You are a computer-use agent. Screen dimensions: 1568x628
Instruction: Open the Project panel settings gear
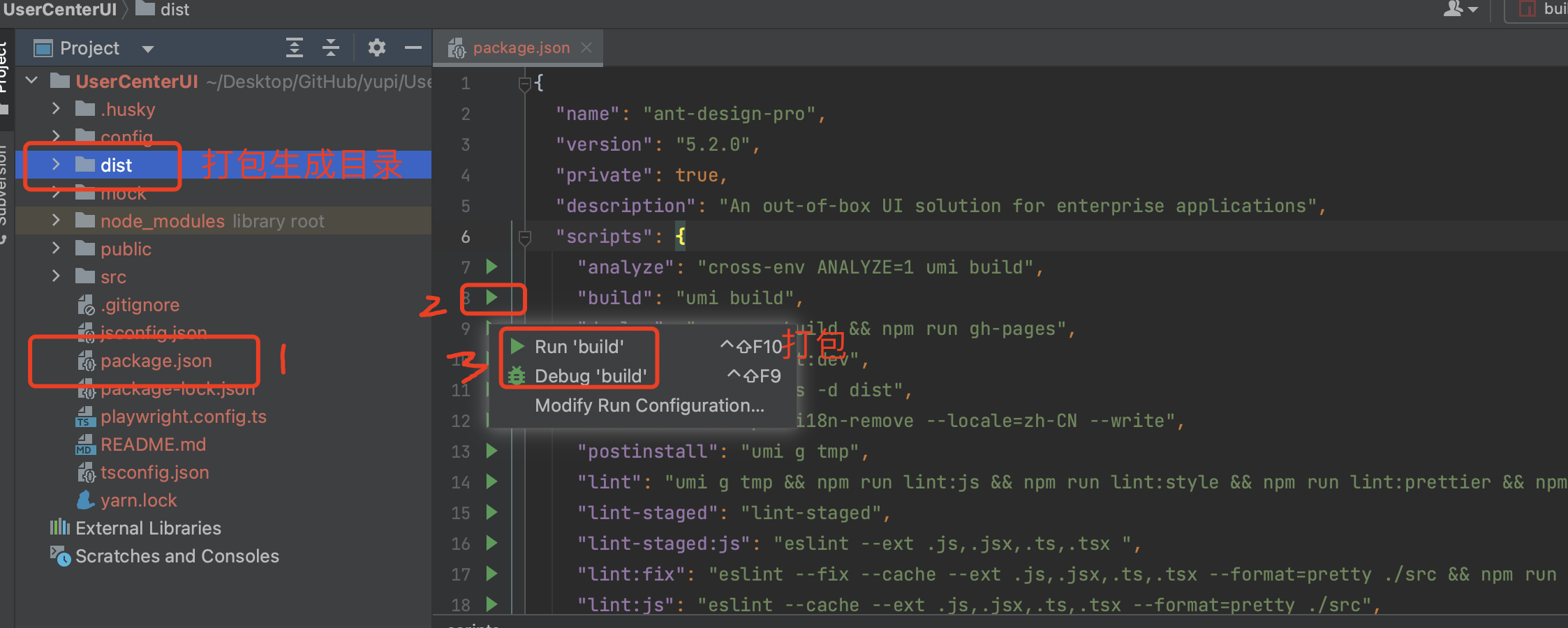click(377, 47)
